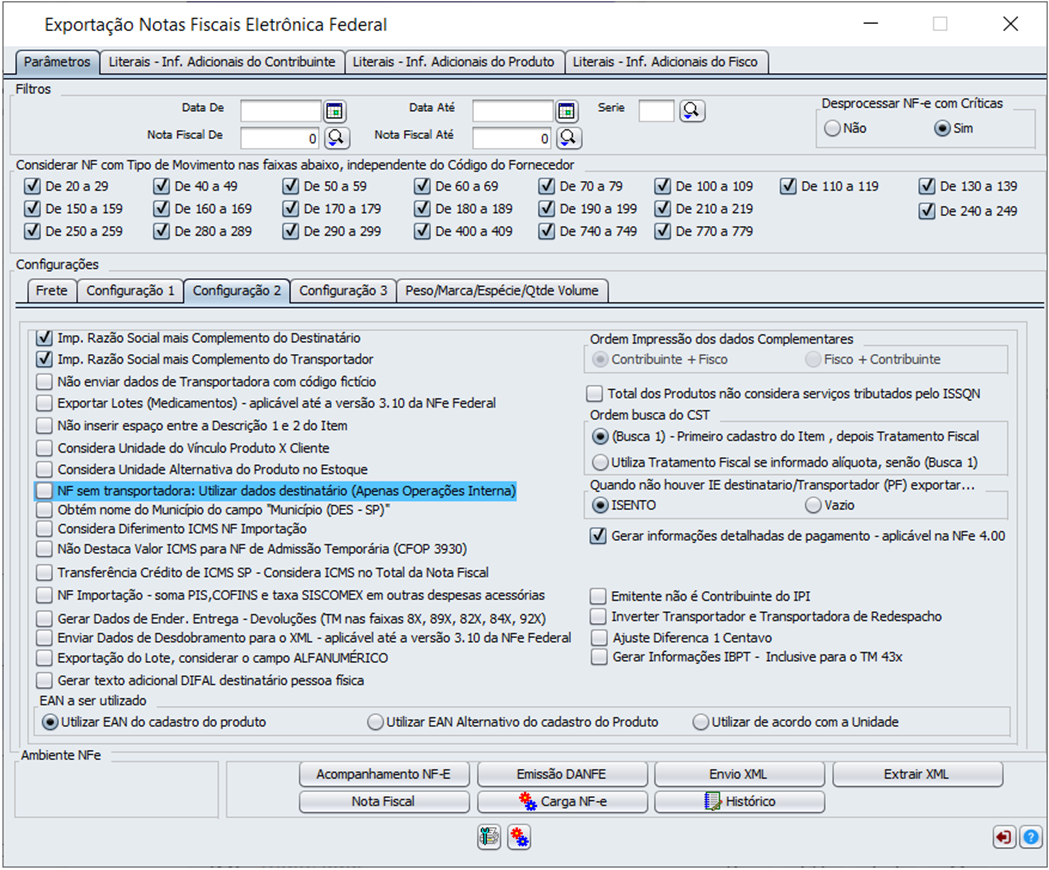Screen dimensions: 1049x870
Task: Click the red exit door icon
Action: coord(1004,837)
